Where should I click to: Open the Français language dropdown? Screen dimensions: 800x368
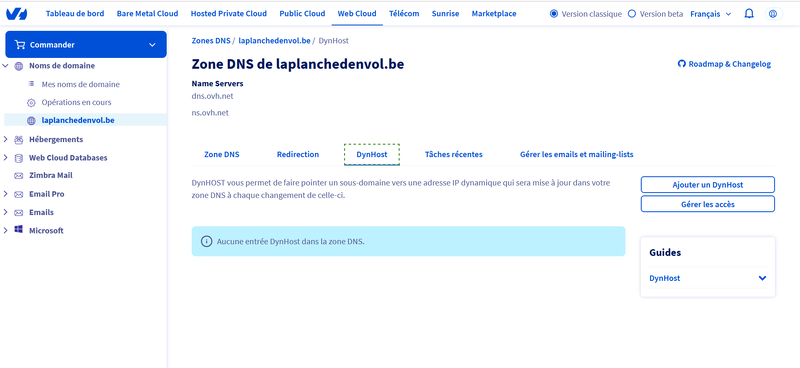pyautogui.click(x=711, y=14)
